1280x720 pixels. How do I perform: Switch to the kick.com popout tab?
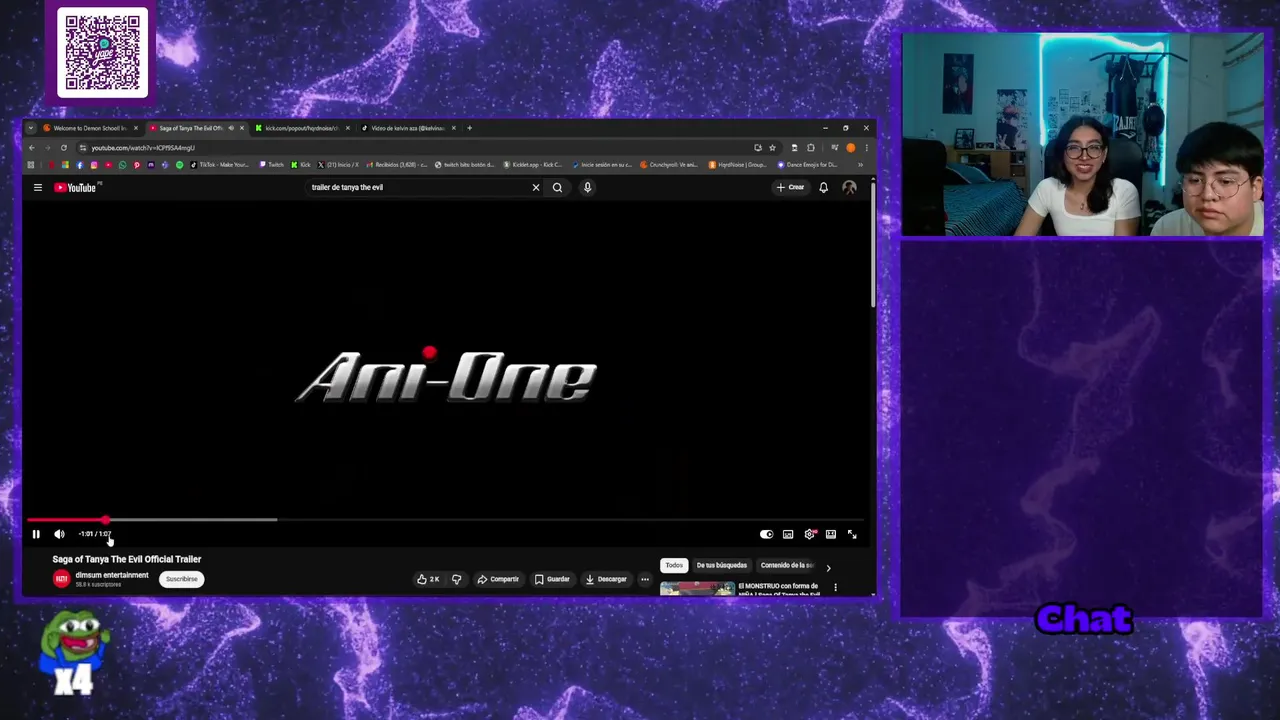pos(300,128)
